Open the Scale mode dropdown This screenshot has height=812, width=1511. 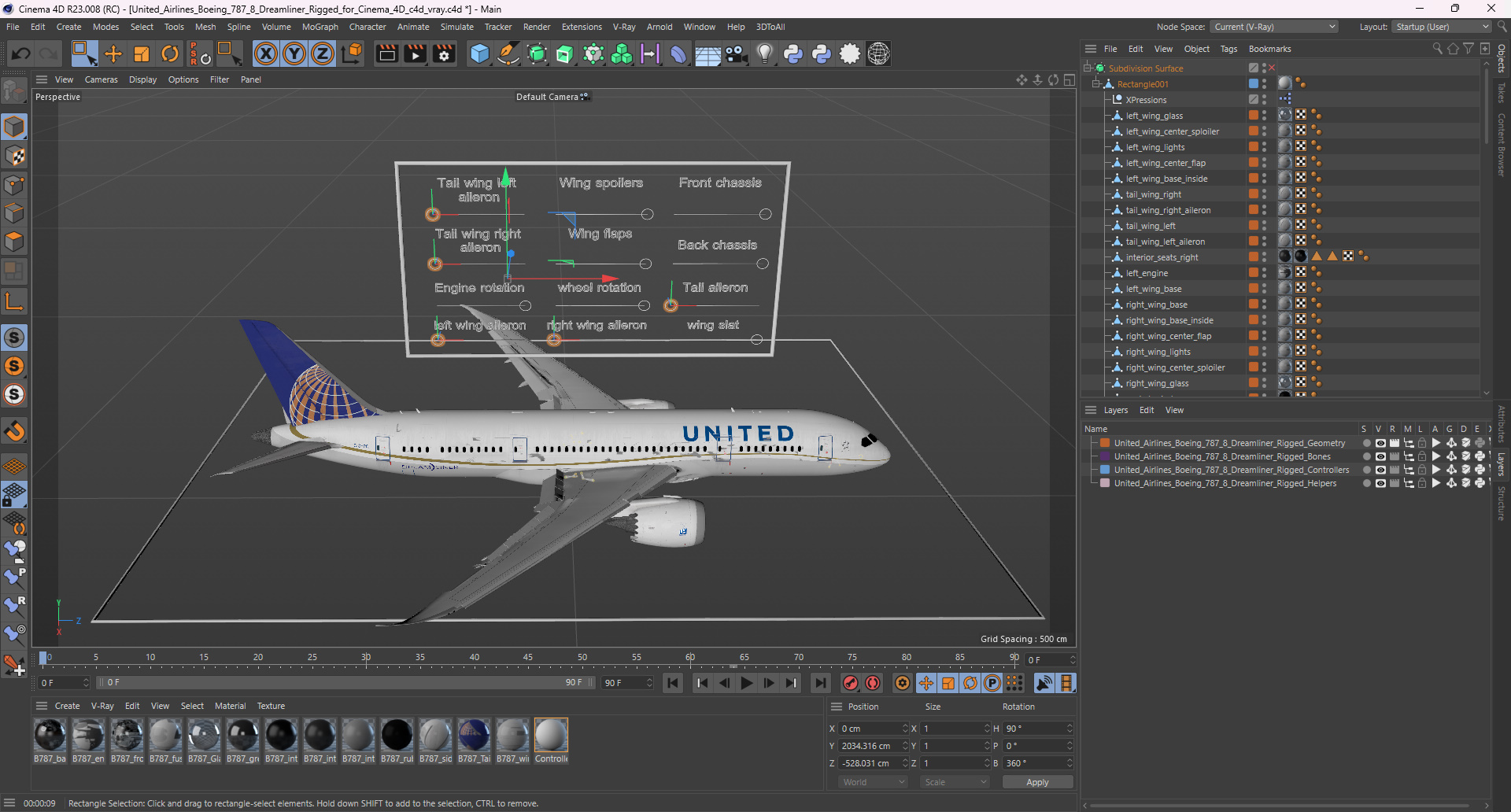(955, 782)
